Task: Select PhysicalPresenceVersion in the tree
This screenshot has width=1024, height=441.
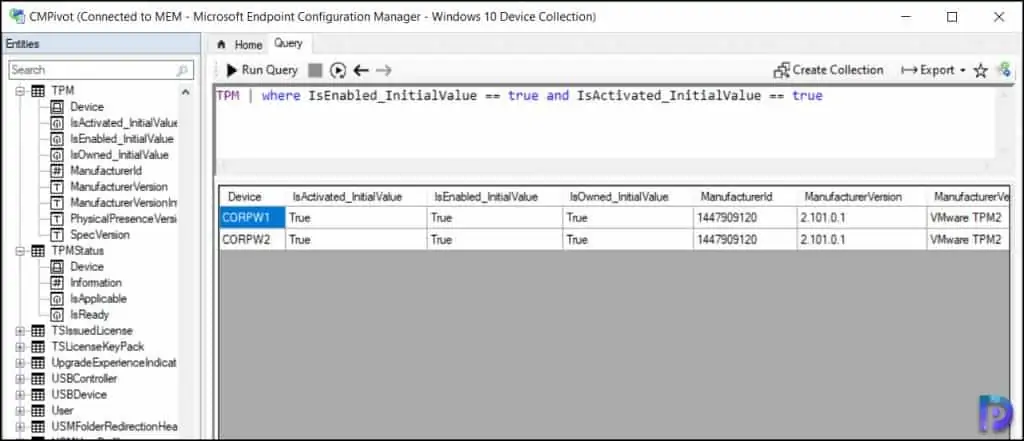Action: tap(123, 219)
